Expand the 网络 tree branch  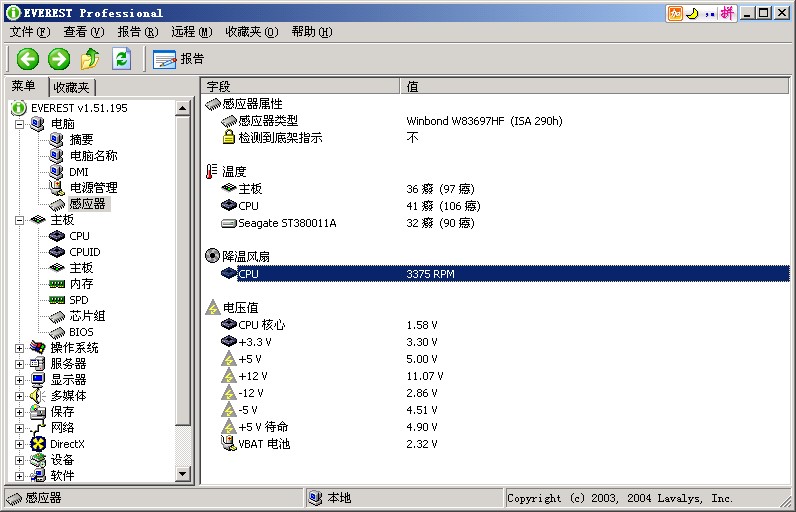click(x=19, y=428)
